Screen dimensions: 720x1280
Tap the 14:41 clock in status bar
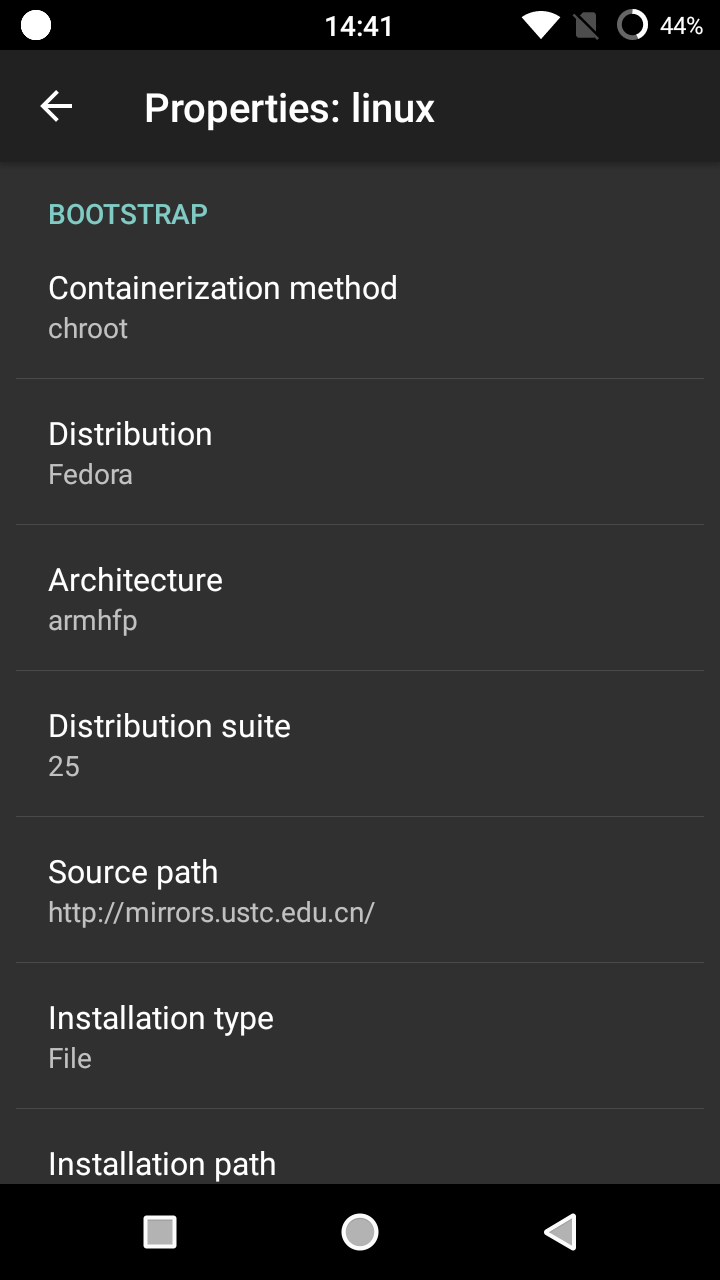pyautogui.click(x=359, y=26)
